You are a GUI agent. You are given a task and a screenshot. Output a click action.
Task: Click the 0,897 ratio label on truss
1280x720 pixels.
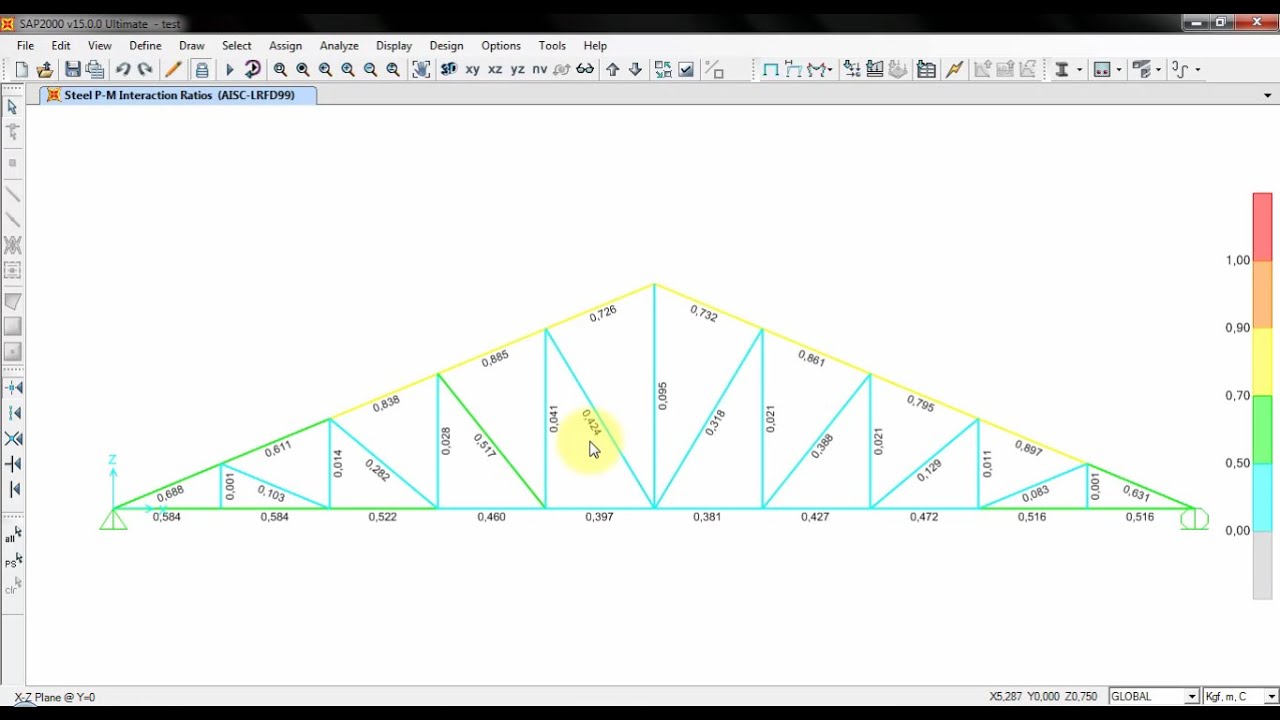[1028, 447]
